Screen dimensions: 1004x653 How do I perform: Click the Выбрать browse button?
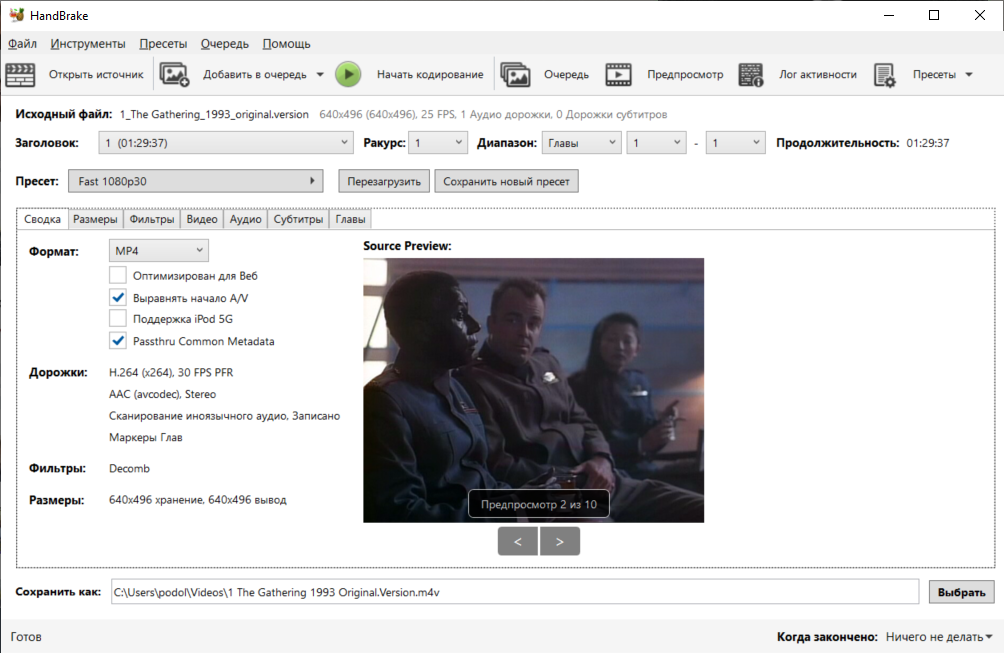(962, 592)
